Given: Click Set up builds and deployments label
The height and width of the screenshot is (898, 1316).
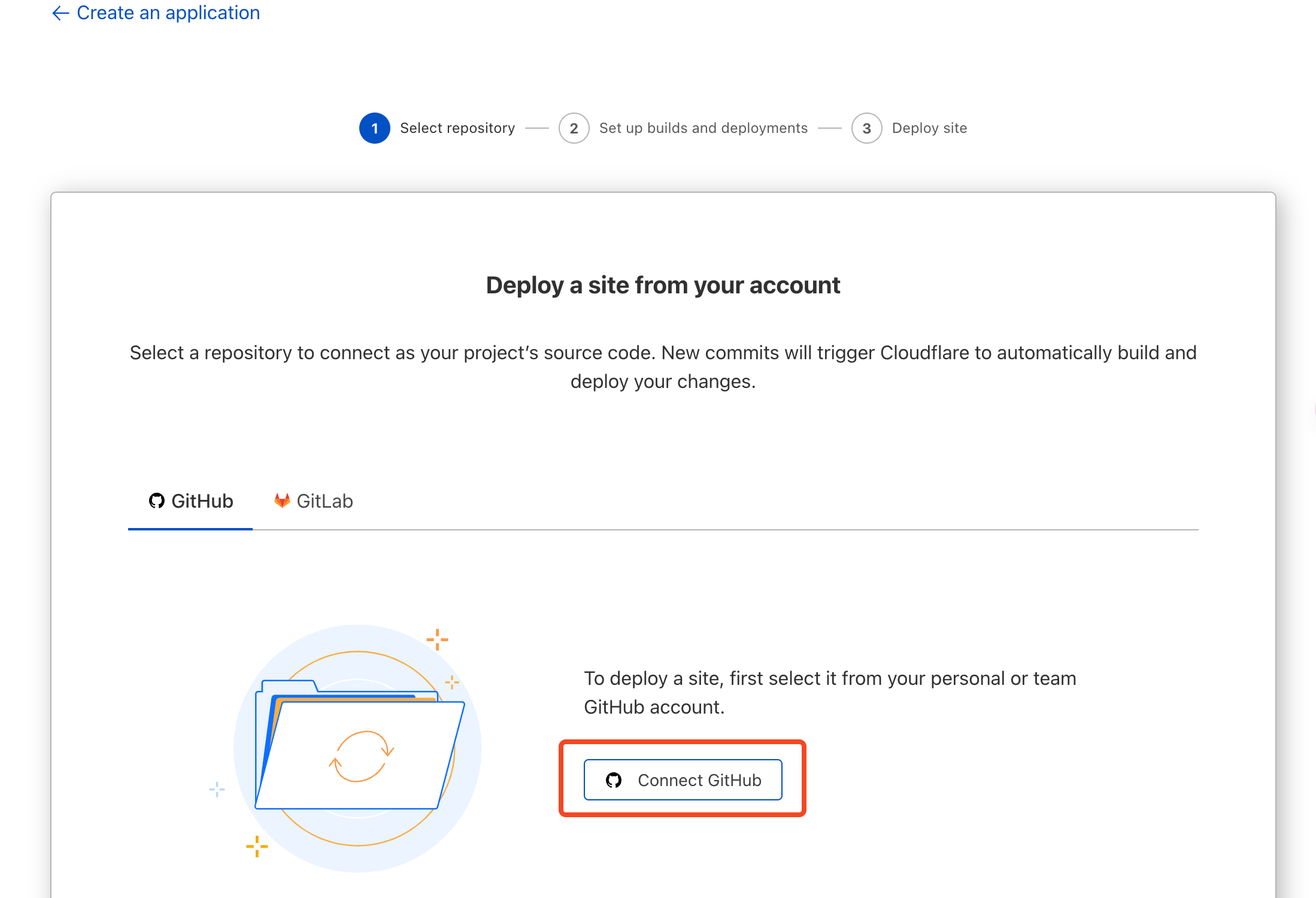Looking at the screenshot, I should click(x=704, y=128).
